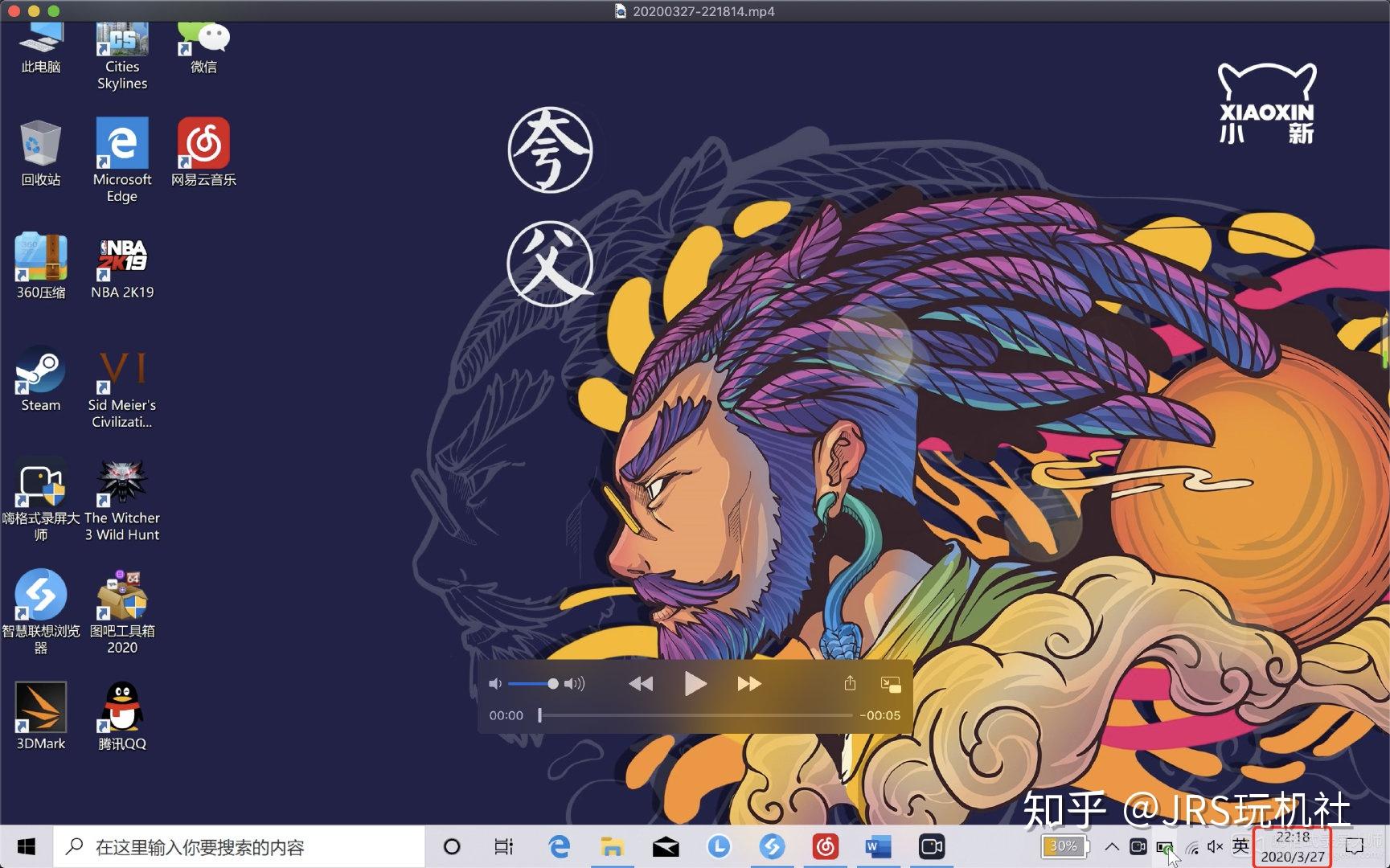The height and width of the screenshot is (868, 1390).
Task: Open the Cities Skylines shortcut
Action: (x=122, y=56)
